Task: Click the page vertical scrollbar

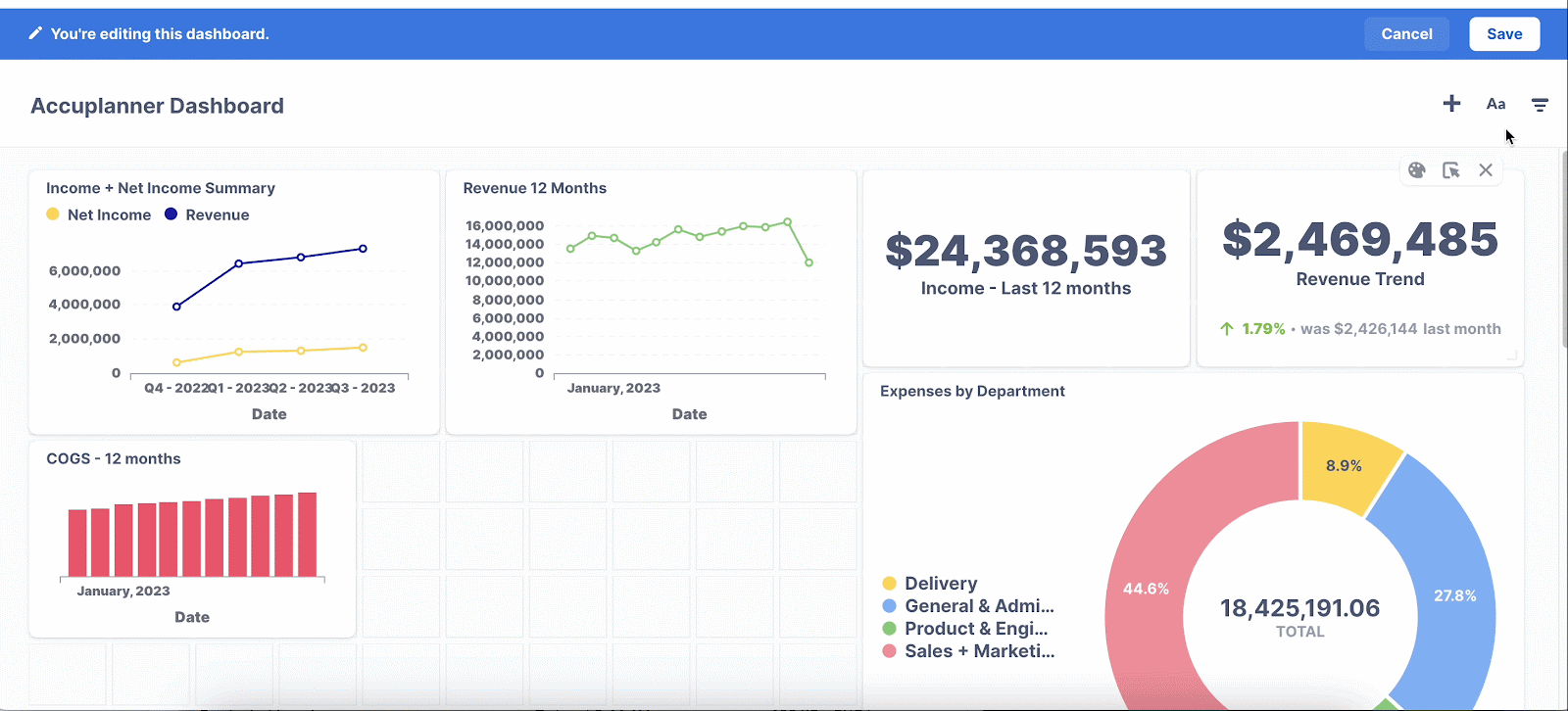Action: (x=1564, y=249)
